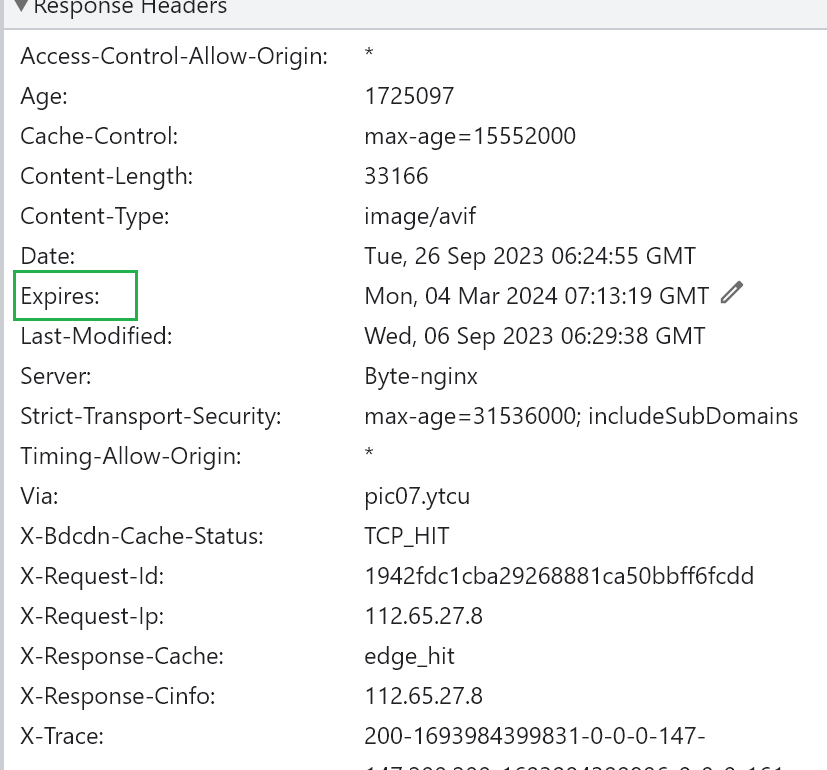Collapse the Response Headers section

21,8
